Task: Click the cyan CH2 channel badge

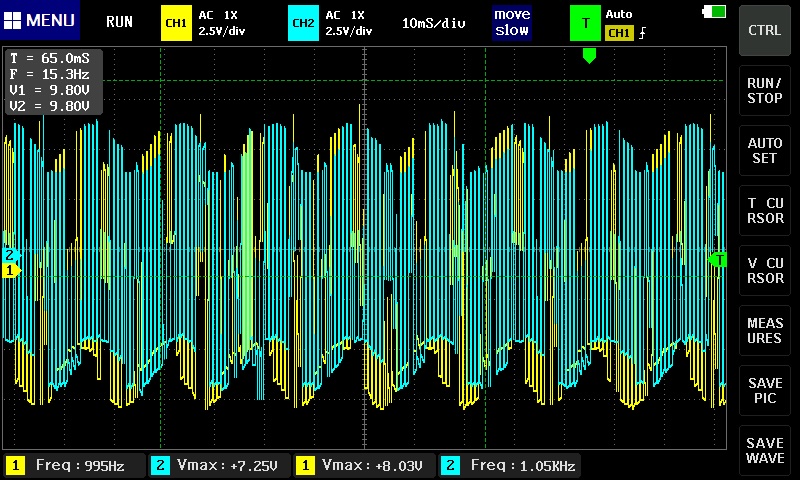Action: point(303,22)
